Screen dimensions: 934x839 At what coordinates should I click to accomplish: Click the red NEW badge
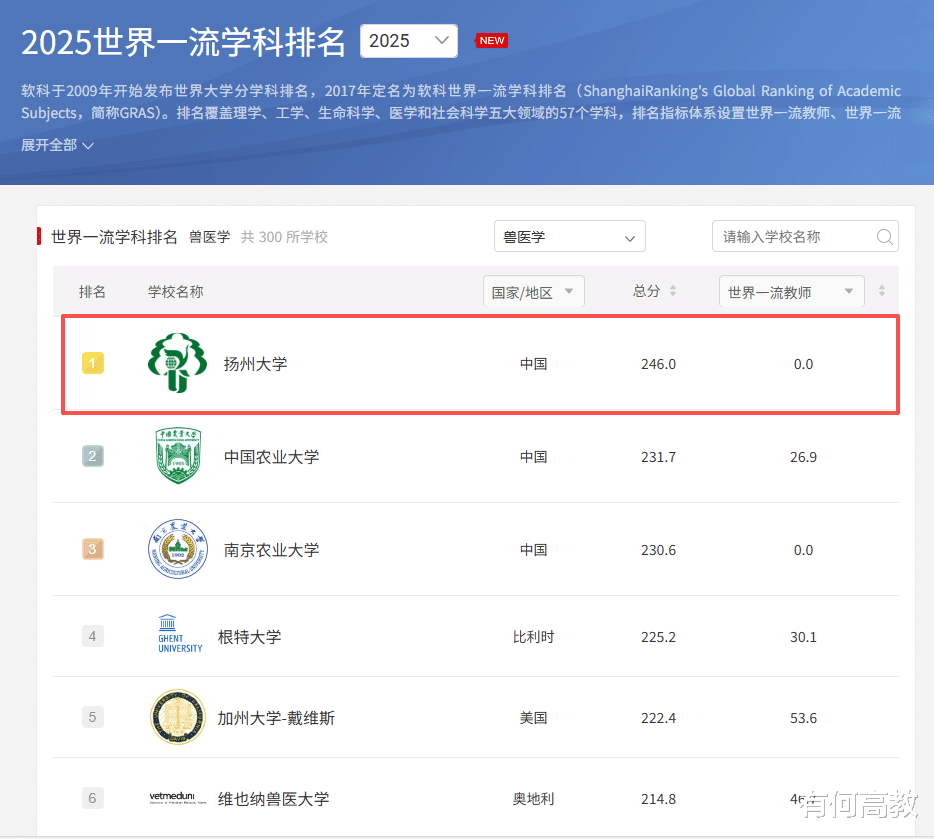(491, 40)
